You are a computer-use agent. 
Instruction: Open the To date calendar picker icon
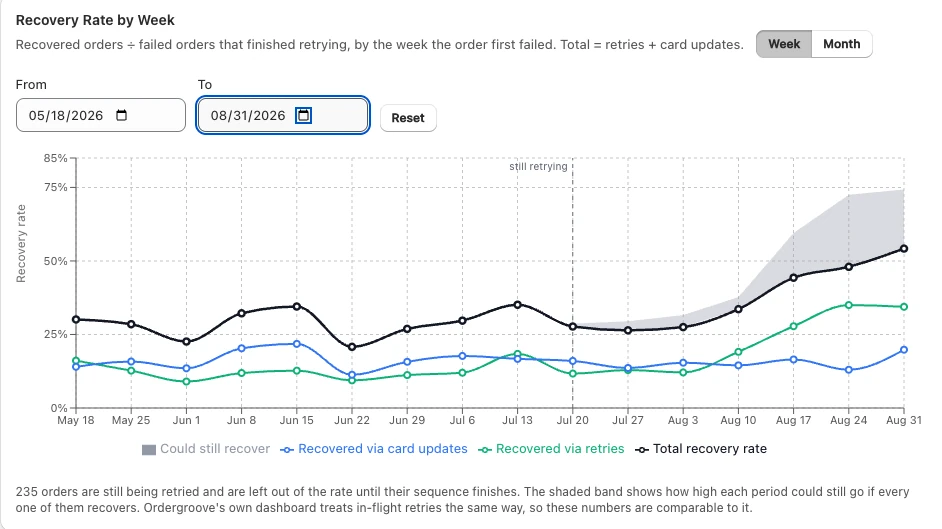pos(303,115)
